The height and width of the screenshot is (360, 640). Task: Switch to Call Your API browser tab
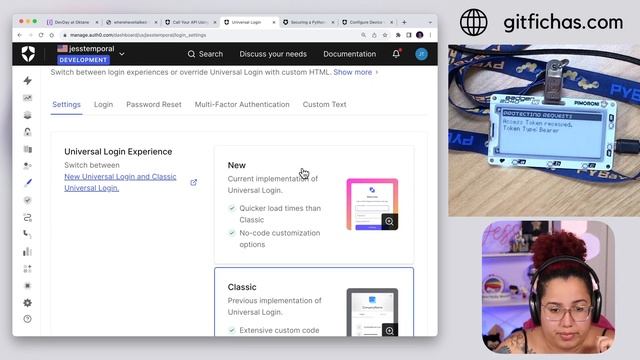191,22
